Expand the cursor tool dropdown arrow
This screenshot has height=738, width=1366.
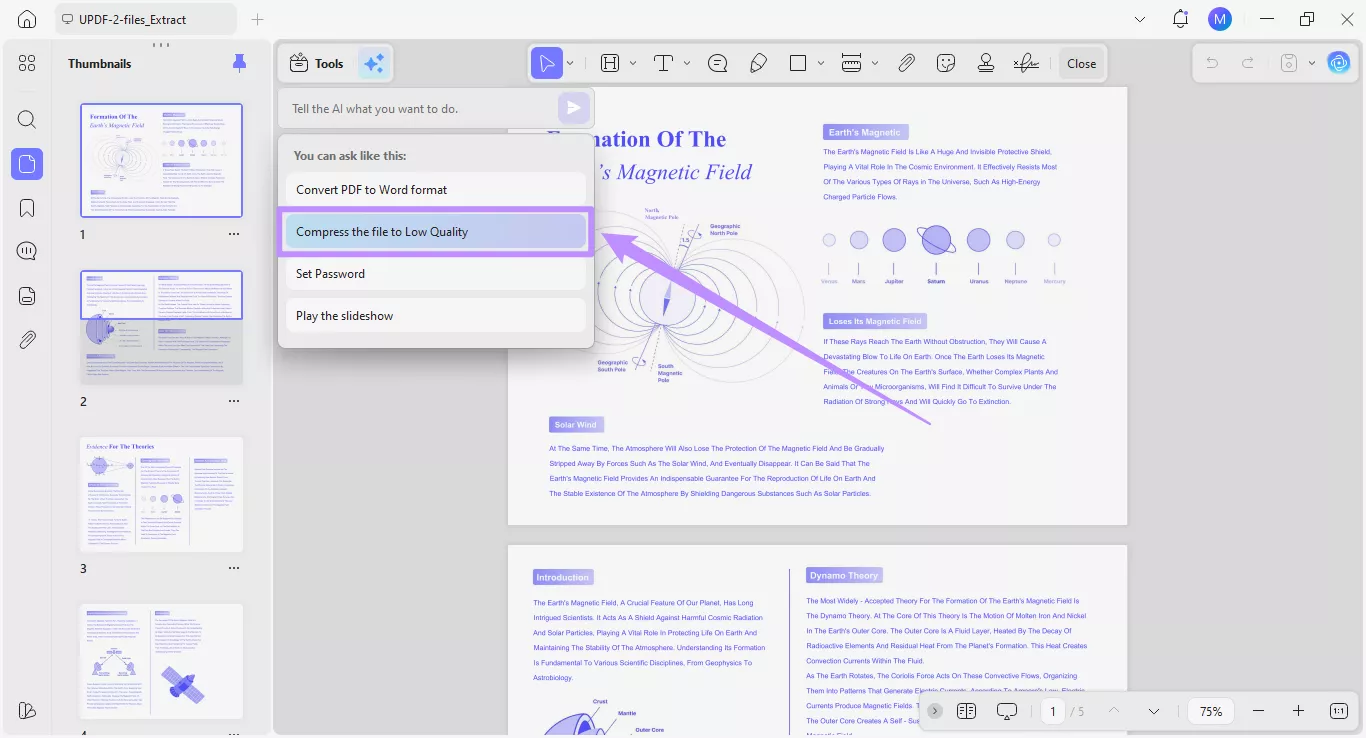570,63
